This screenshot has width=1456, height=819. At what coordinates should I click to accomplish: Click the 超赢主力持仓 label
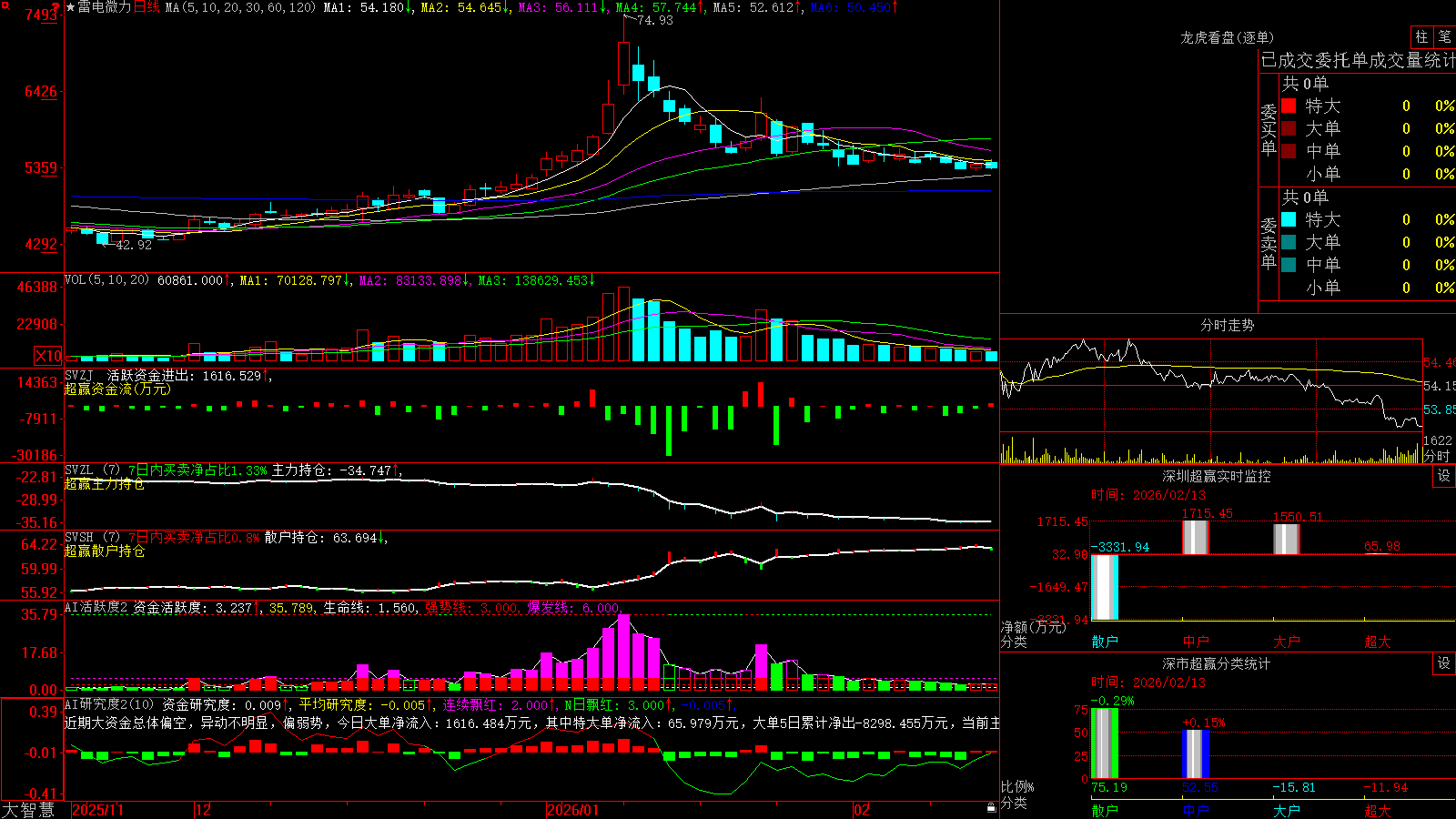pos(104,484)
